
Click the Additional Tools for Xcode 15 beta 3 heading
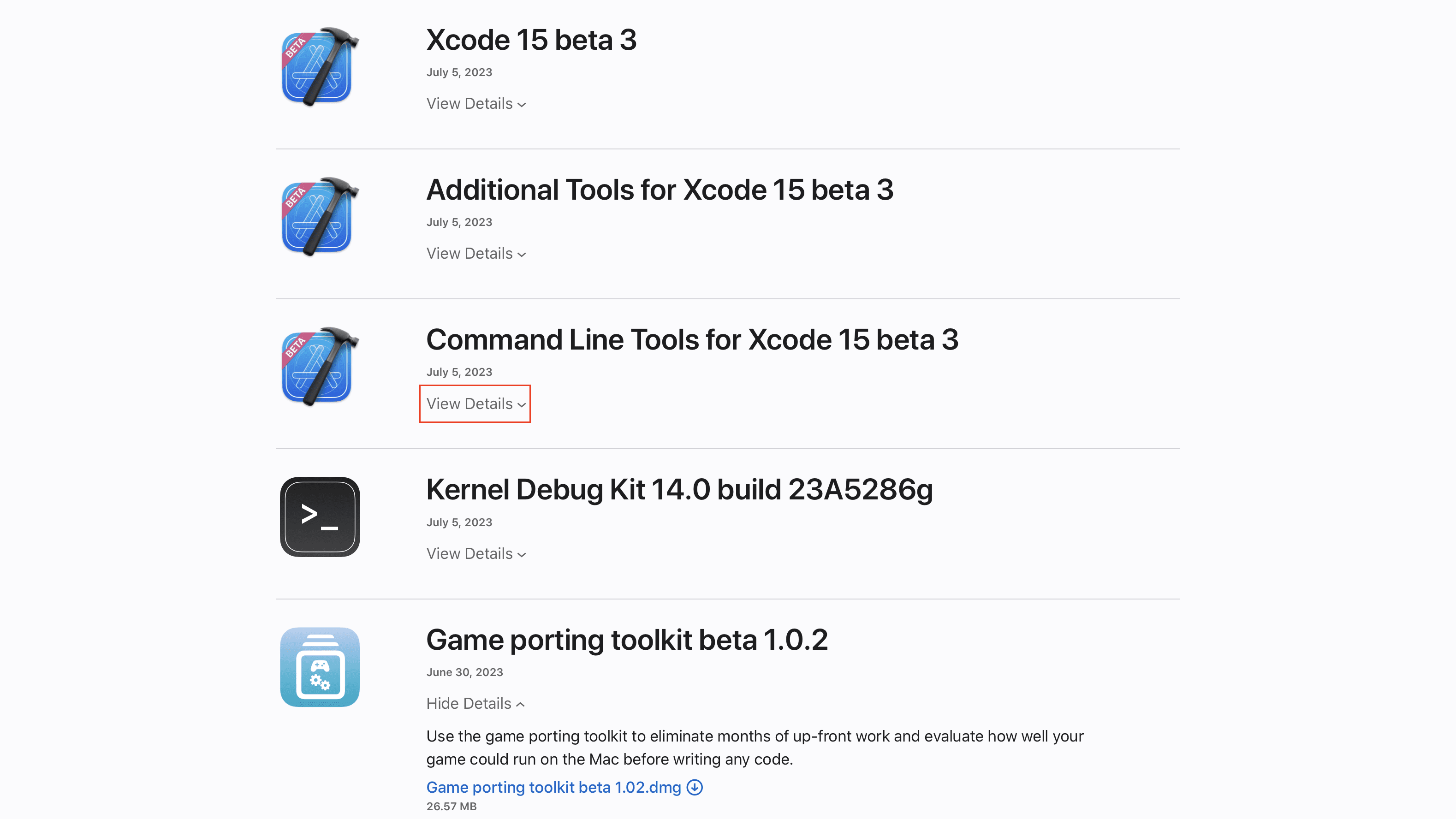pos(660,190)
